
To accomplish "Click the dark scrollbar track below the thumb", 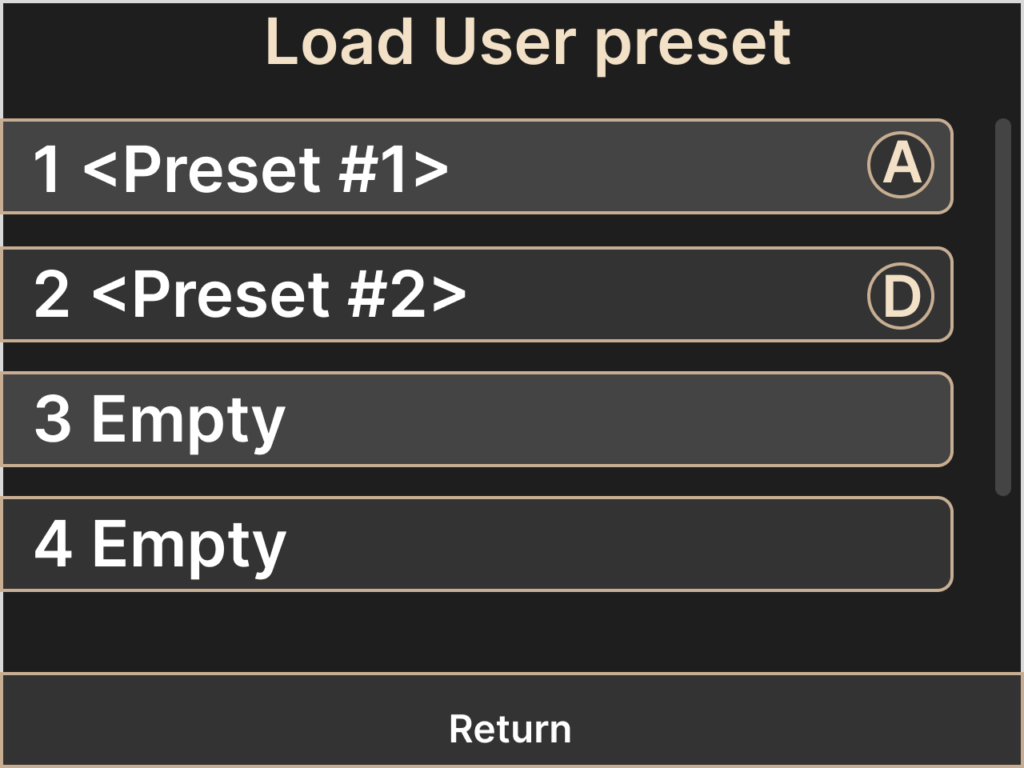I will click(1003, 580).
